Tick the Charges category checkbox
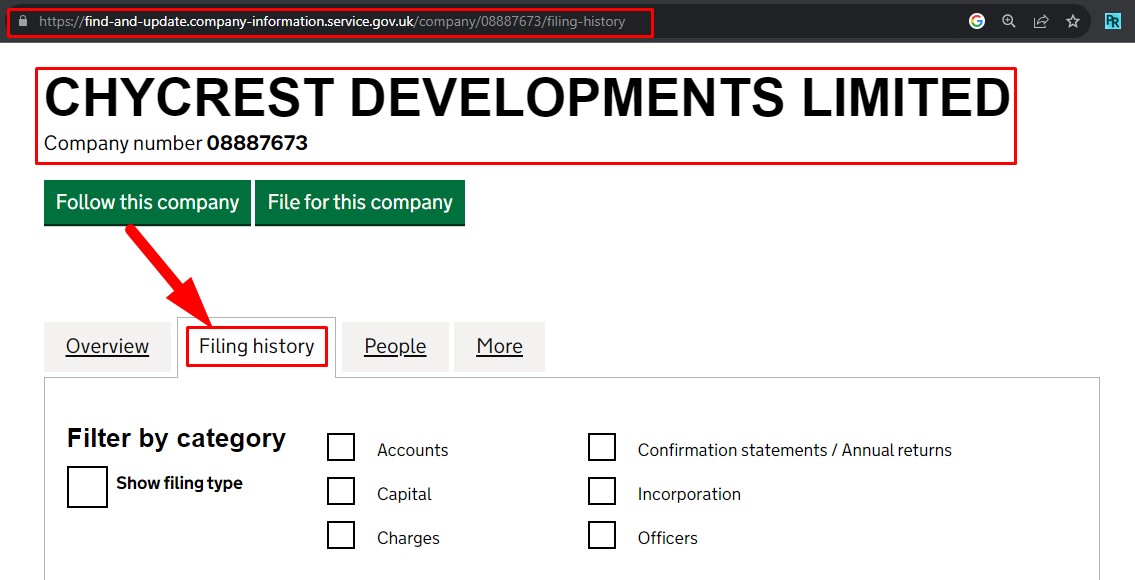 [340, 536]
